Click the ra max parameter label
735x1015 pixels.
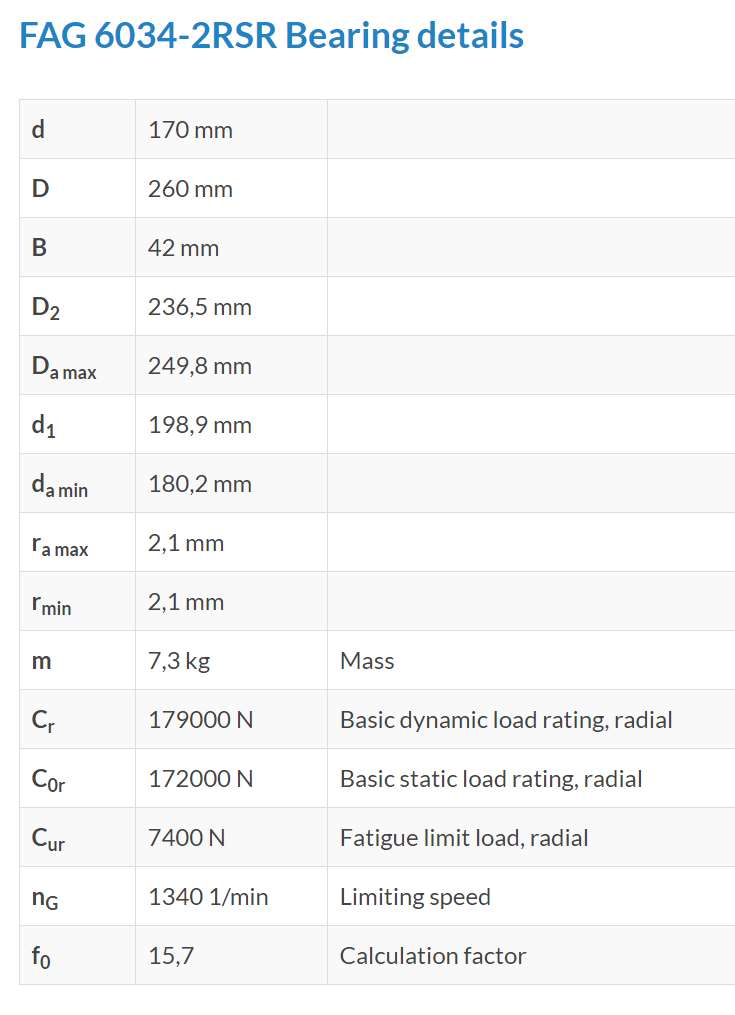[x=60, y=544]
